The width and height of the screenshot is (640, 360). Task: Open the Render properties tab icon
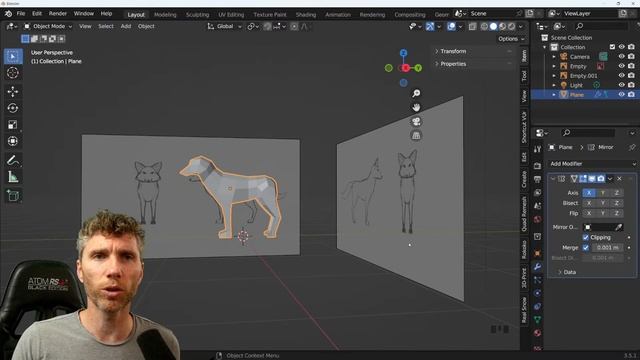538,166
